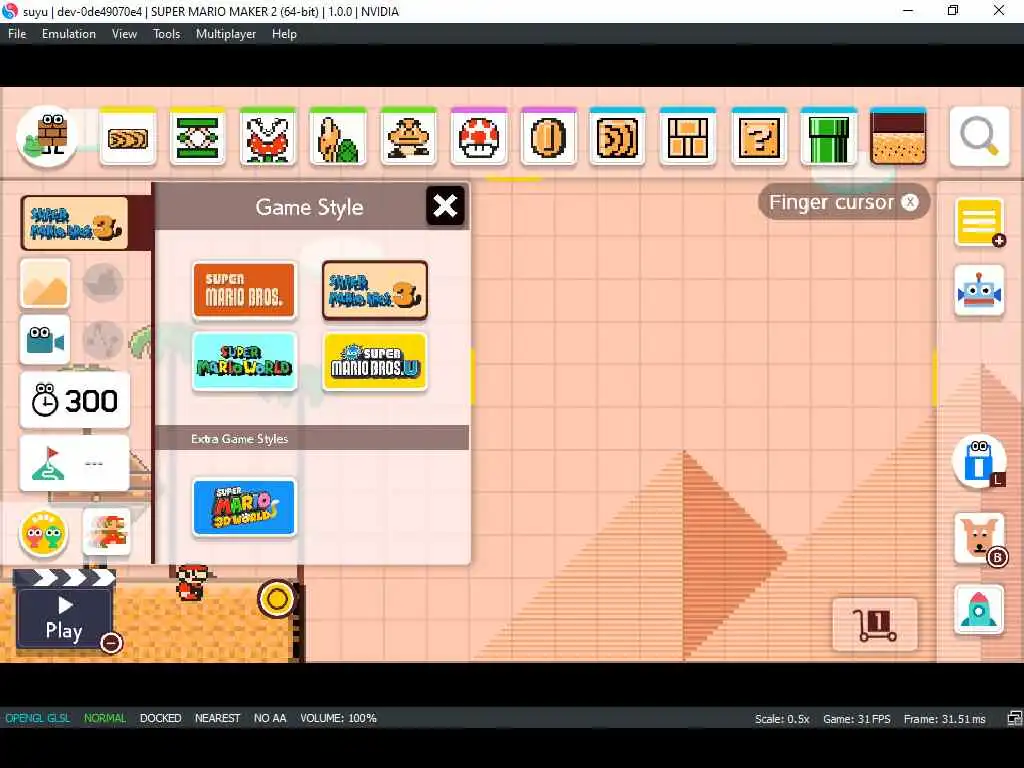
Task: Open the parts search magnifying glass
Action: 979,136
